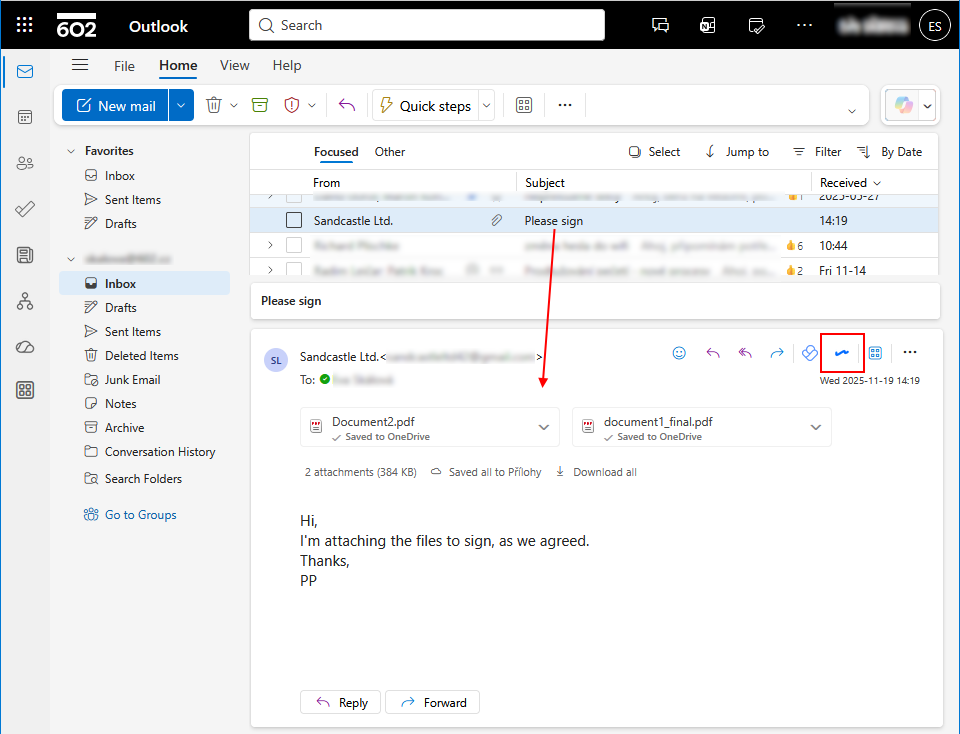The image size is (960, 734).
Task: Open the app launcher waffle grid
Action: (25, 26)
